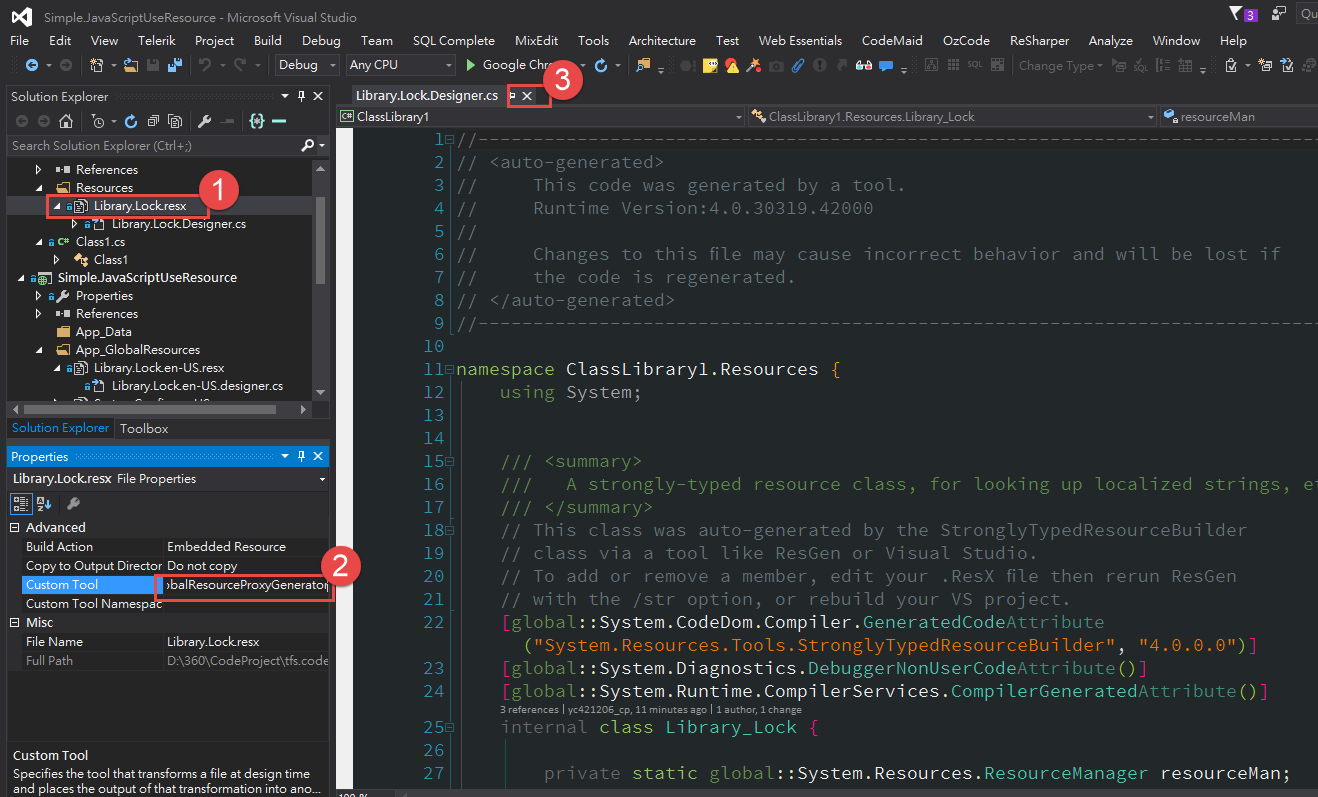The height and width of the screenshot is (797, 1318).
Task: Open the ReSharper menu
Action: click(x=1039, y=40)
